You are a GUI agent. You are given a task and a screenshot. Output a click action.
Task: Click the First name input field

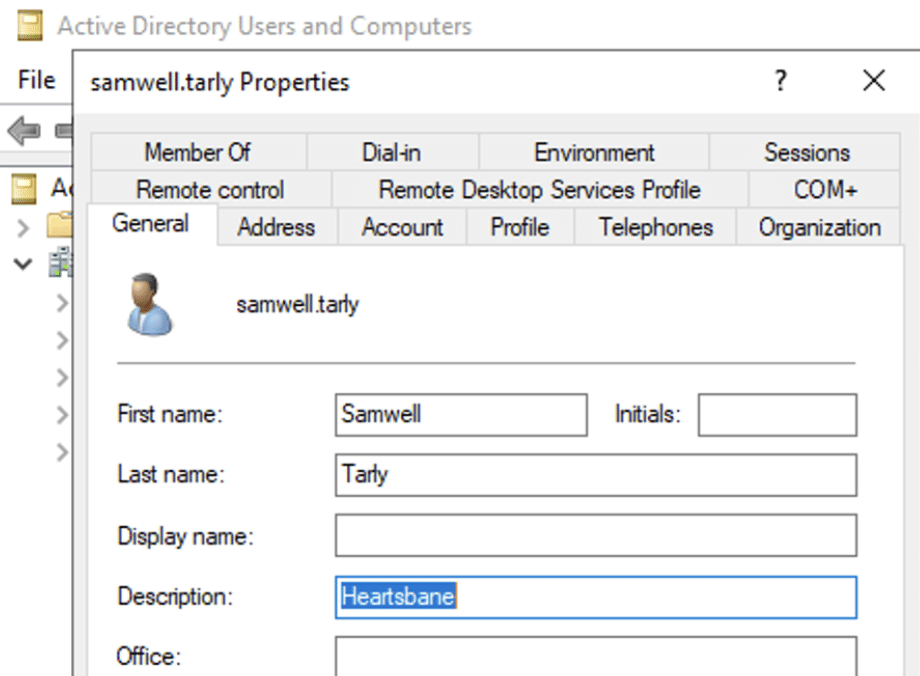461,415
